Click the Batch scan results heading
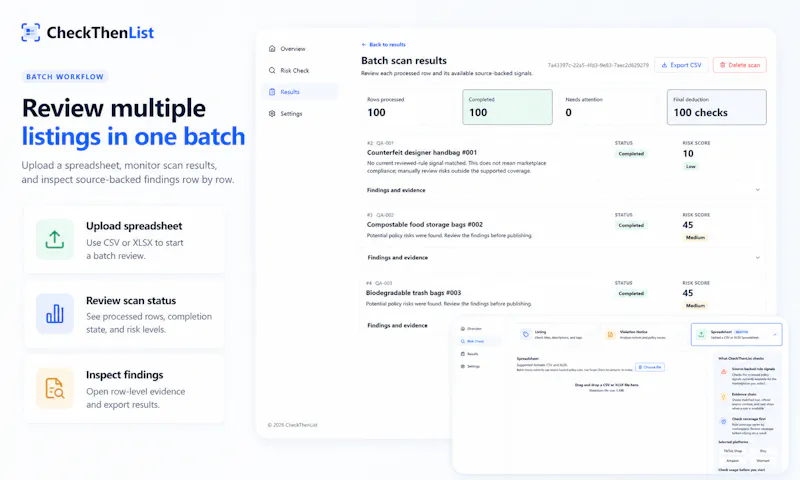 pos(404,60)
